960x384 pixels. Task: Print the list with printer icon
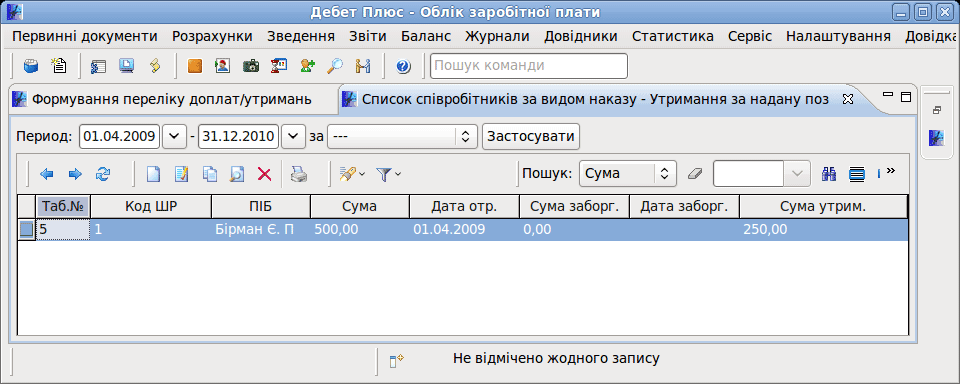pos(299,174)
